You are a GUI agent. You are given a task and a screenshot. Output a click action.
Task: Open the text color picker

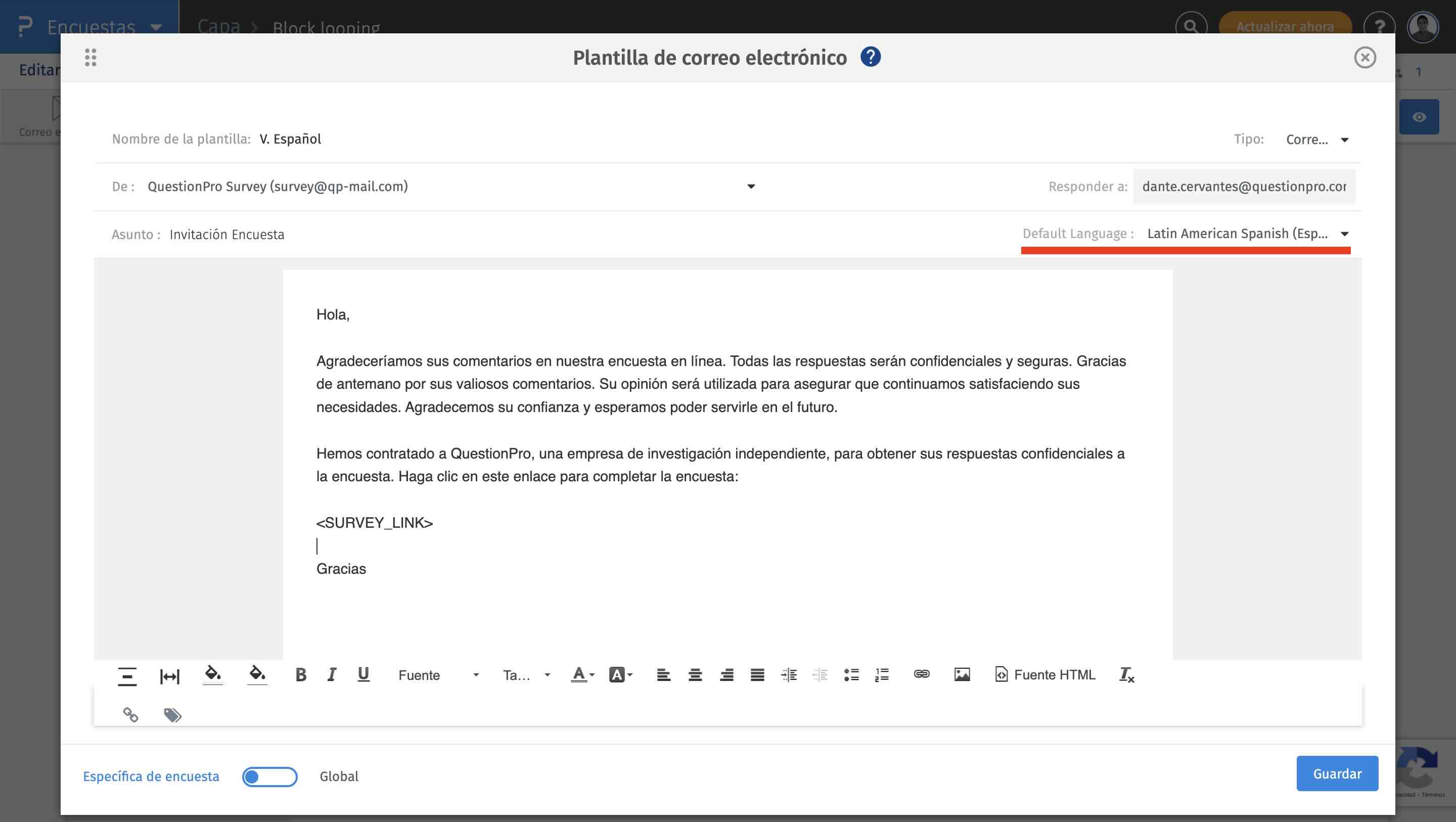pos(580,674)
